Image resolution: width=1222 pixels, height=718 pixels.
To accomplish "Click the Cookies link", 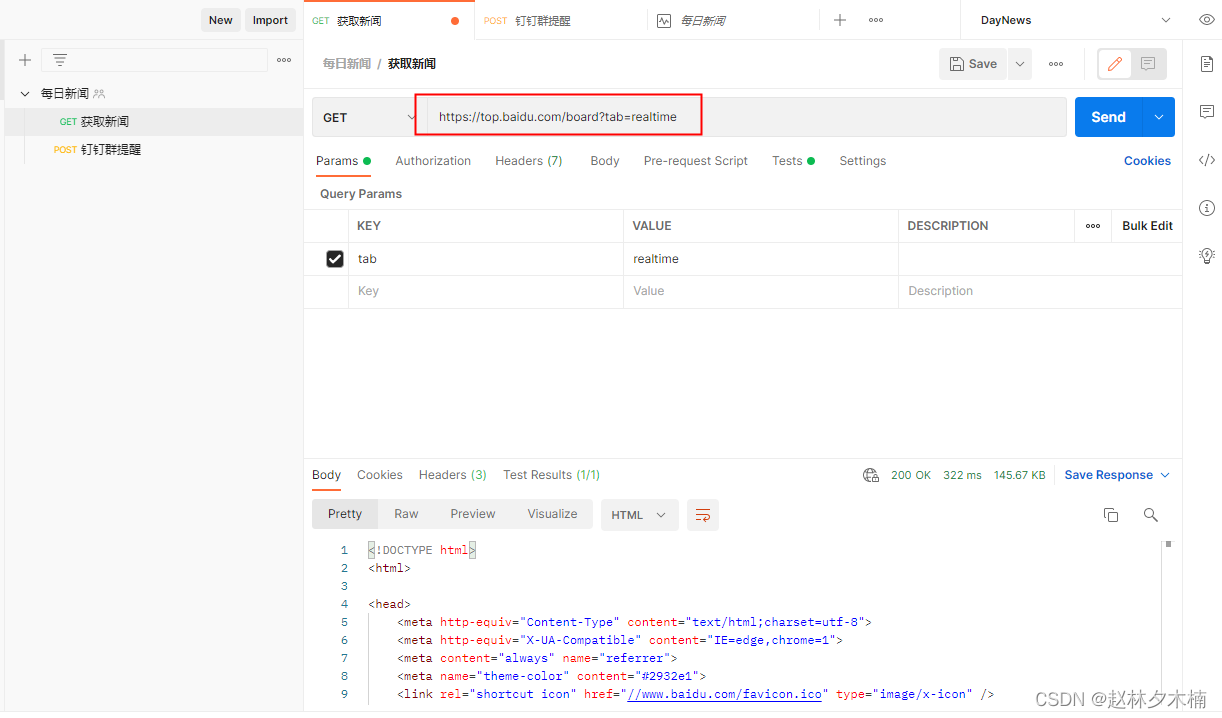I will (1147, 161).
